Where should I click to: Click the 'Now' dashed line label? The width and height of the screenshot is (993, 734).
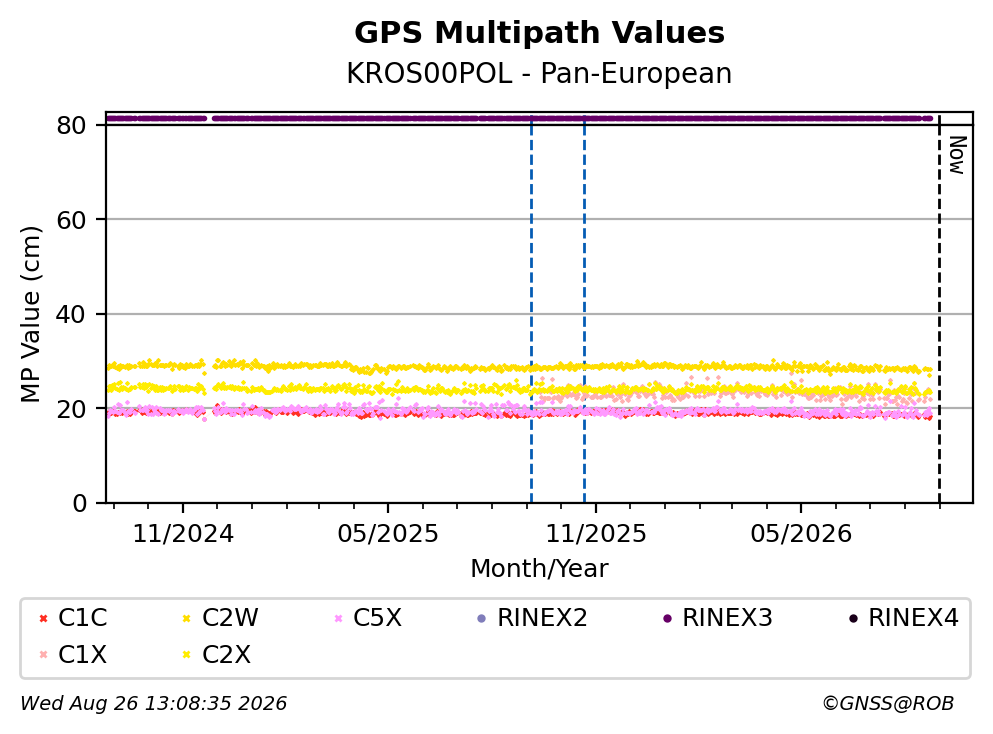pos(958,155)
